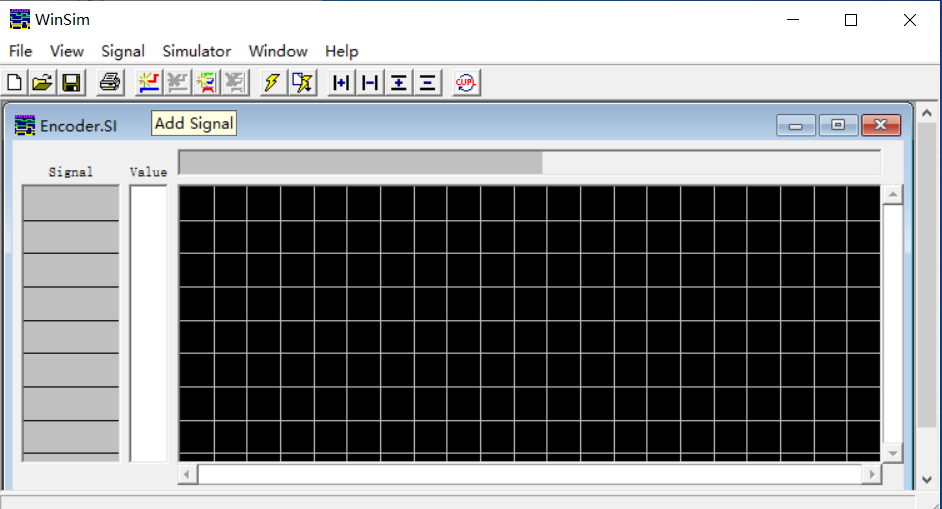Click the waveform horizontal scrollbar right arrow

tap(872, 474)
